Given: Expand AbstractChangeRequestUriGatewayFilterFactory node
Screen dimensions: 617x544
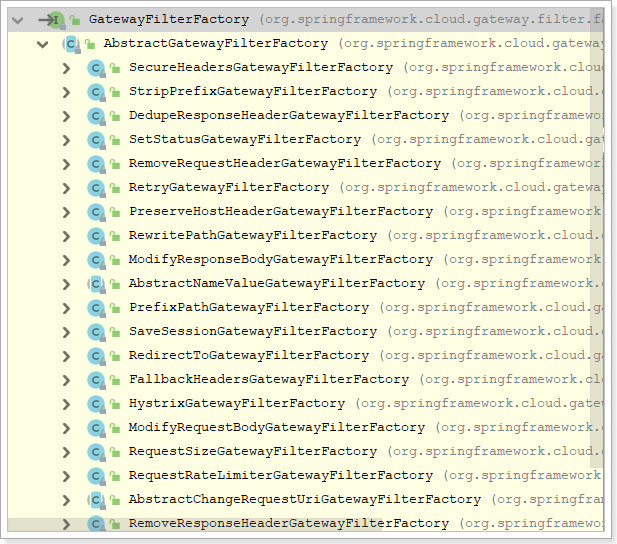Looking at the screenshot, I should [x=66, y=501].
